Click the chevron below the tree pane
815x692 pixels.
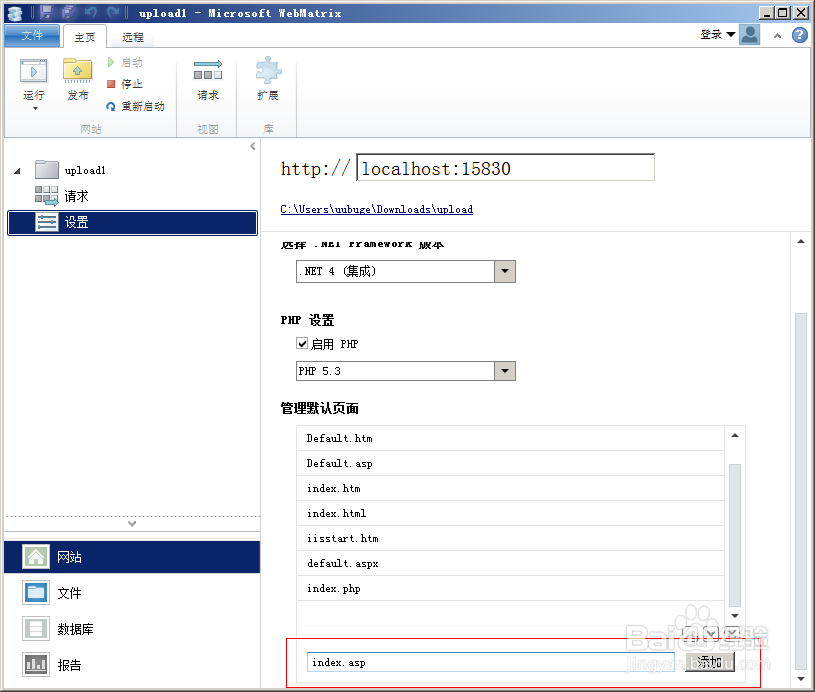(x=132, y=524)
